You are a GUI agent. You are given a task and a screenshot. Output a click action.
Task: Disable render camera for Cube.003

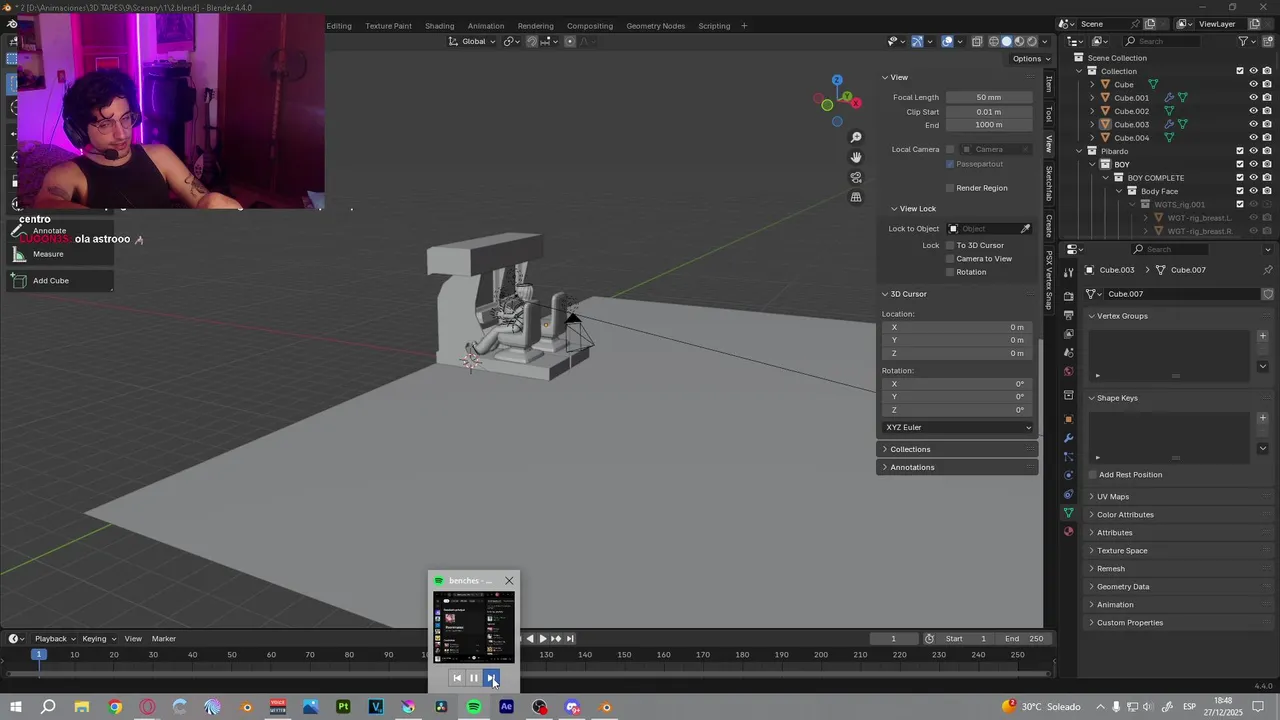1267,124
